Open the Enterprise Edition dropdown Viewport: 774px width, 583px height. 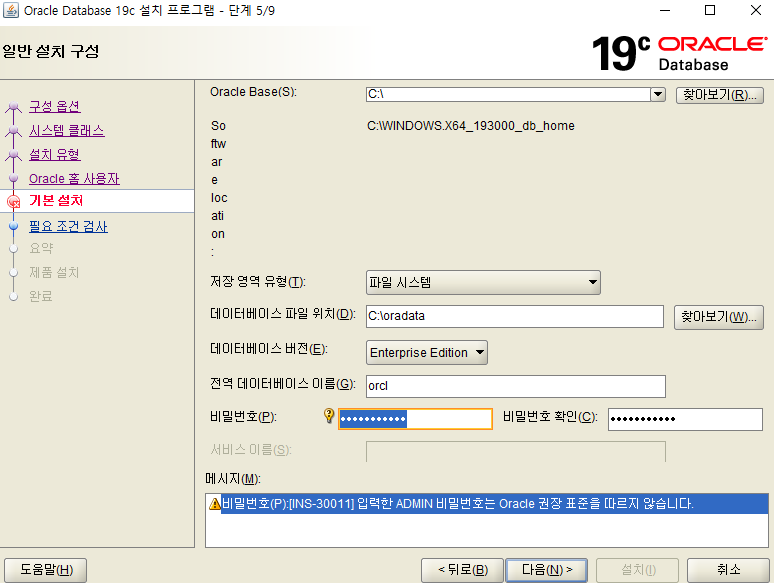click(427, 352)
